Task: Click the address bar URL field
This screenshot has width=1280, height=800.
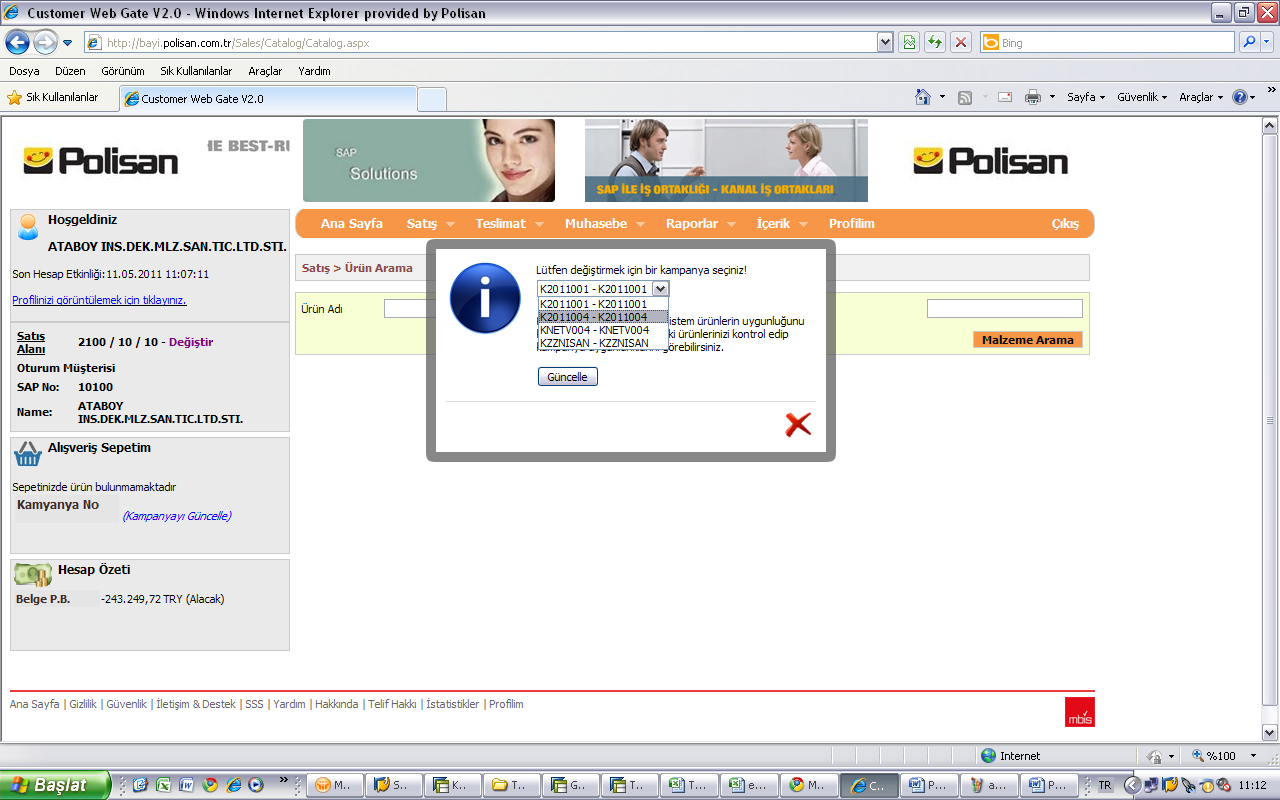Action: click(x=480, y=42)
